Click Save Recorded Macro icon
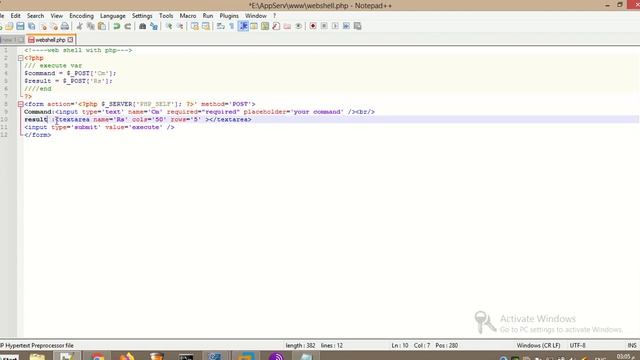The image size is (640, 360). (x=358, y=26)
